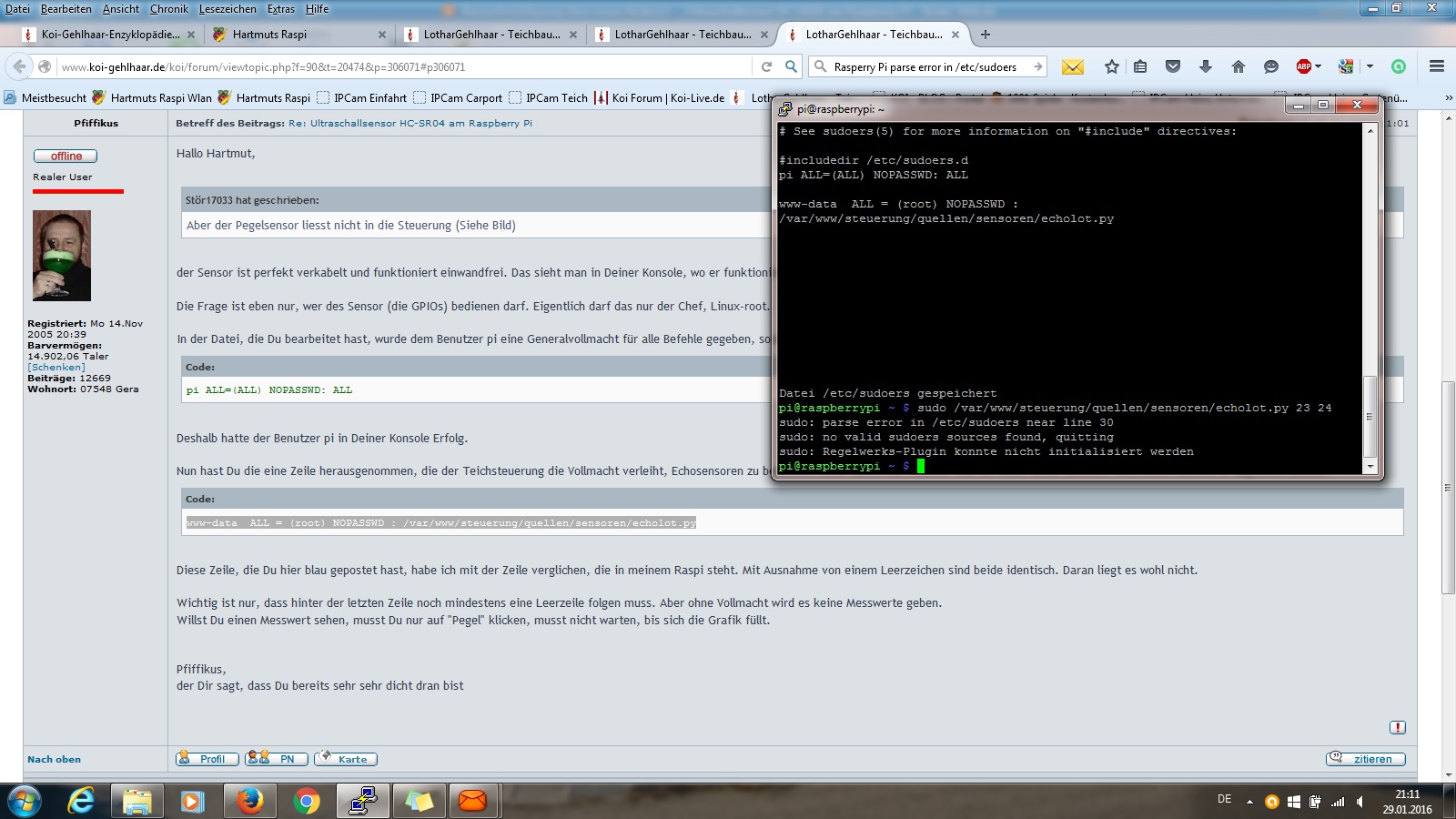Open the Lesezeichen menu
Viewport: 1456px width, 819px height.
tap(227, 9)
